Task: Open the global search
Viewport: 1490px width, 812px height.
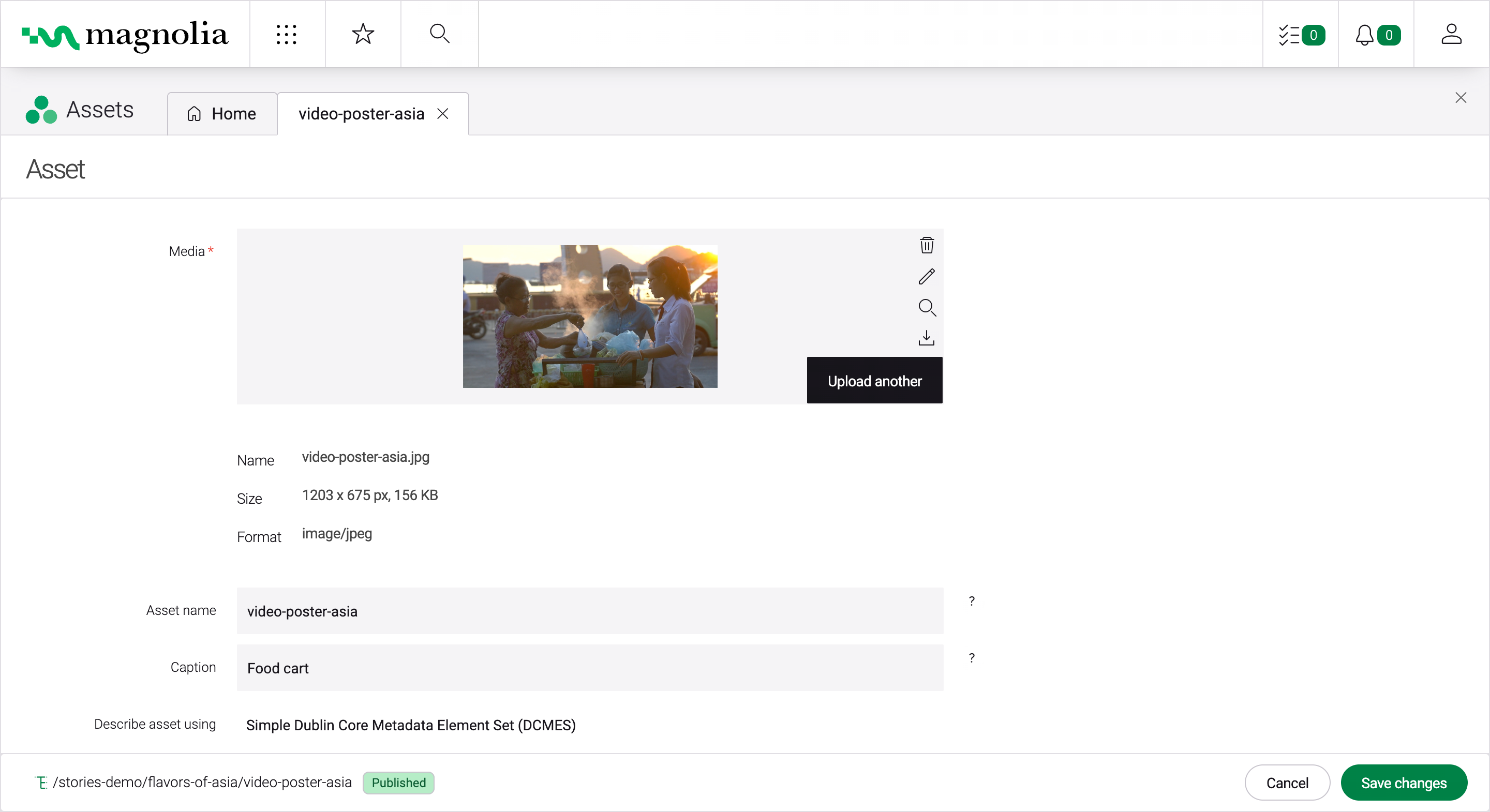Action: click(440, 34)
